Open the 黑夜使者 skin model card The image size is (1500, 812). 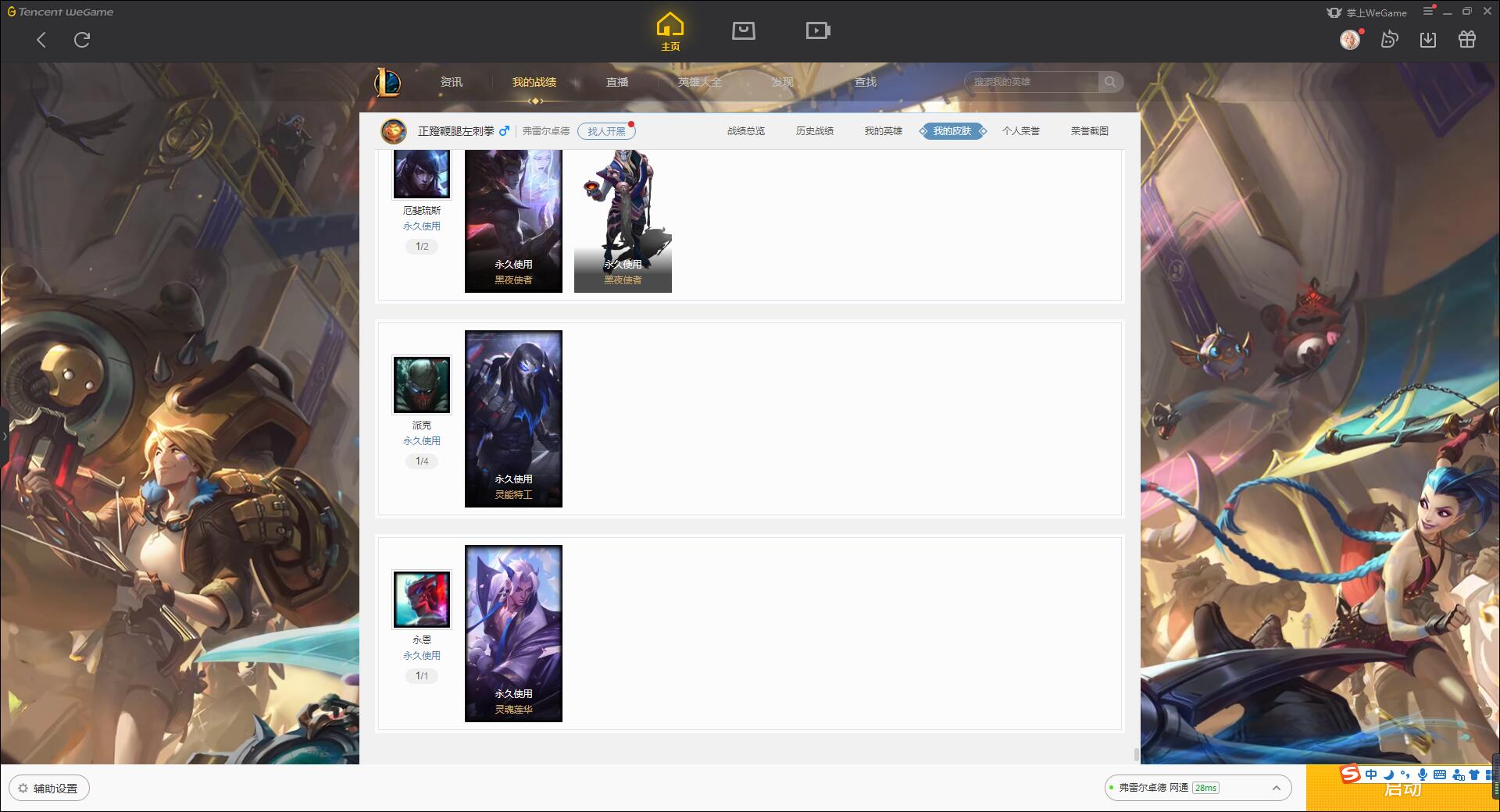[x=623, y=221]
